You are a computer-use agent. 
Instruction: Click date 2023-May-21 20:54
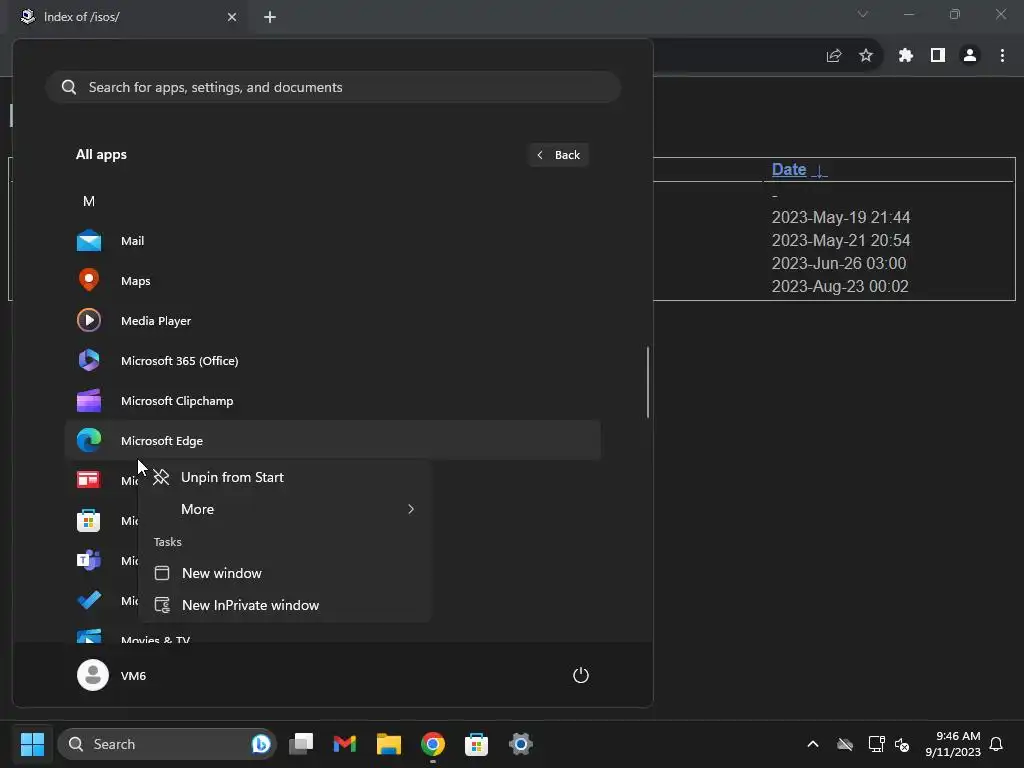840,240
